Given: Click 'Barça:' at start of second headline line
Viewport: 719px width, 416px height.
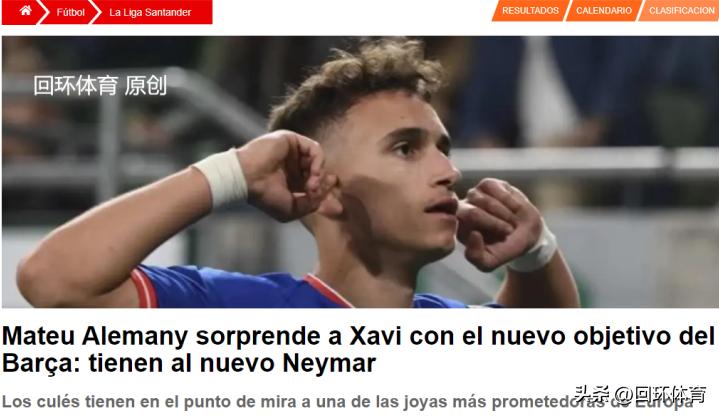Looking at the screenshot, I should [41, 363].
